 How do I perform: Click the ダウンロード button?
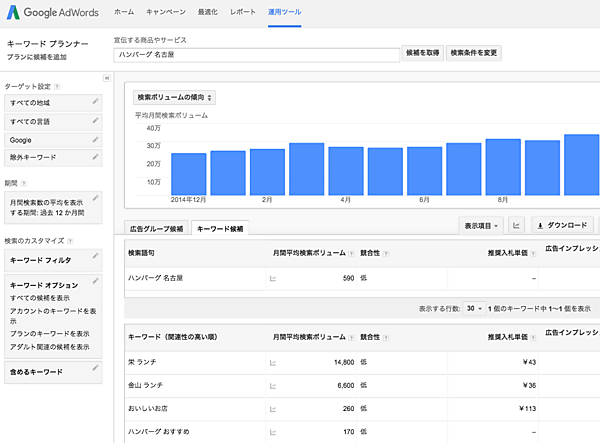pyautogui.click(x=565, y=226)
